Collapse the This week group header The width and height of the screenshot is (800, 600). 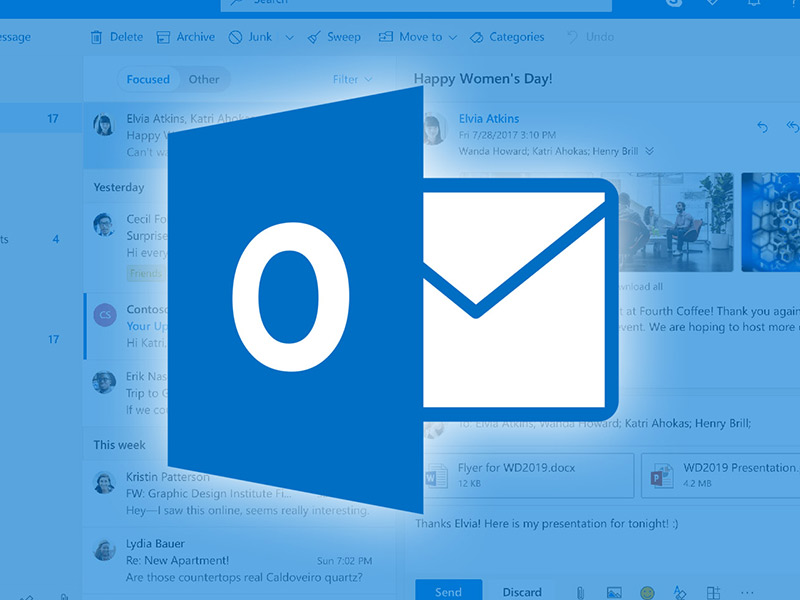pos(119,445)
